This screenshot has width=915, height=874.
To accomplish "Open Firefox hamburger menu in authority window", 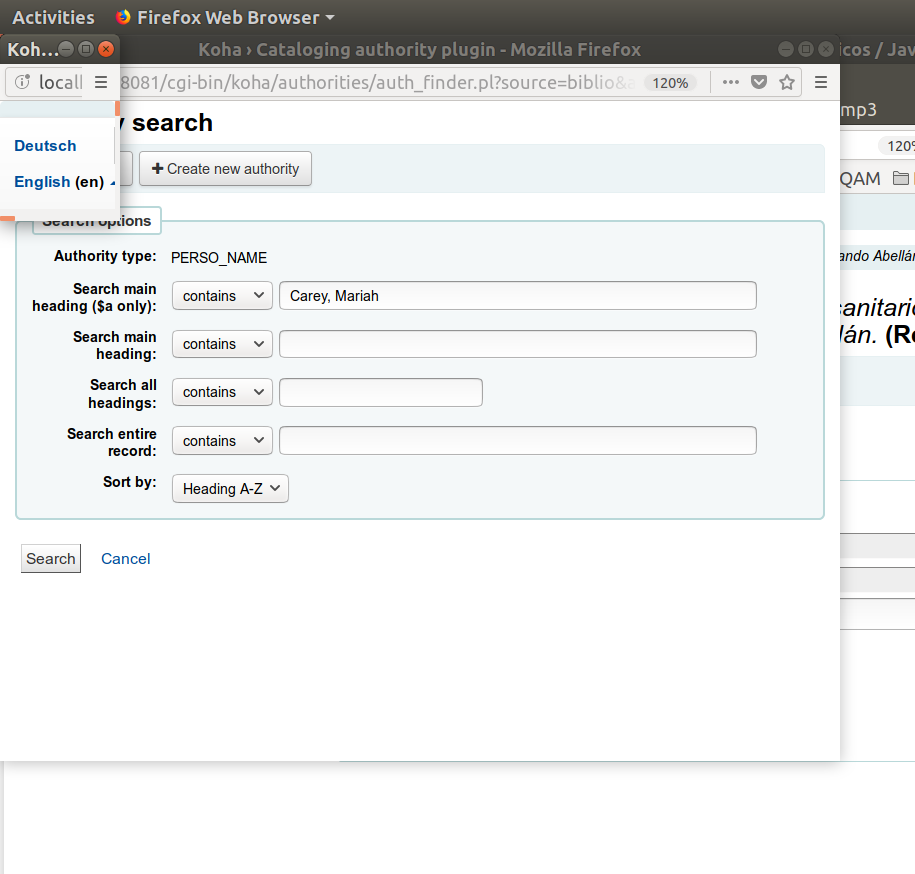I will click(821, 82).
